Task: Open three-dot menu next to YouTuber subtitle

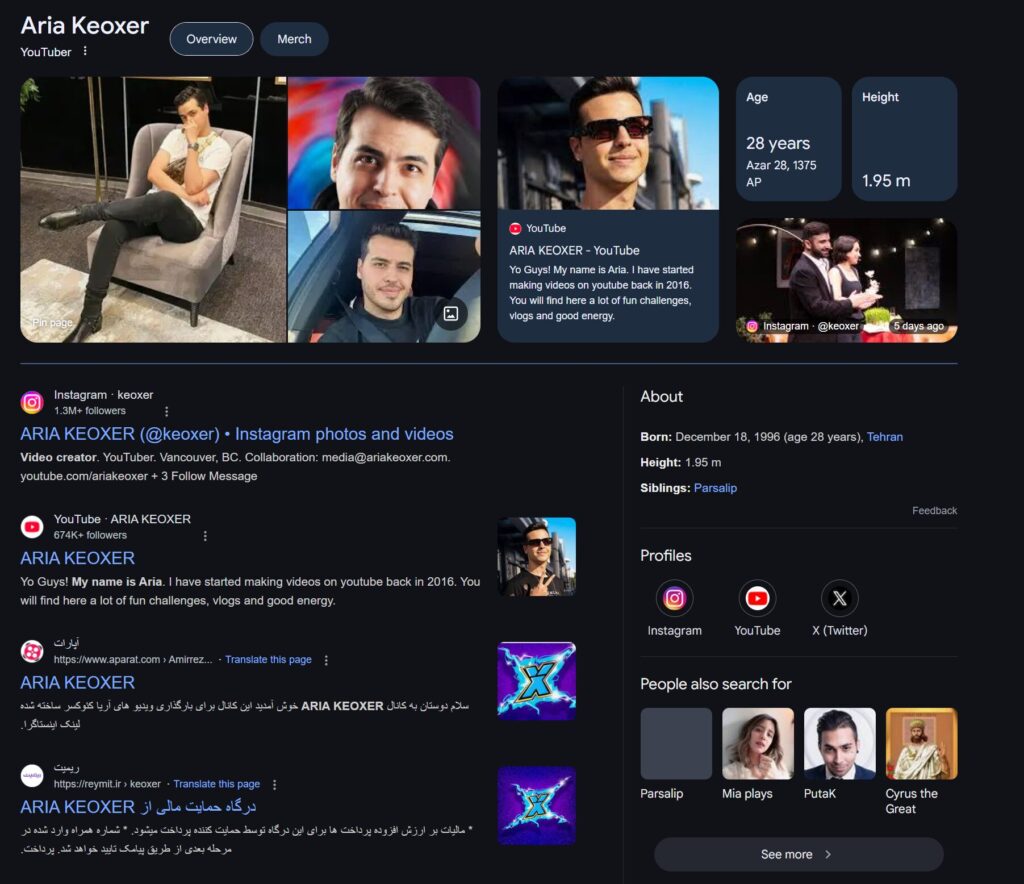Action: coord(85,51)
